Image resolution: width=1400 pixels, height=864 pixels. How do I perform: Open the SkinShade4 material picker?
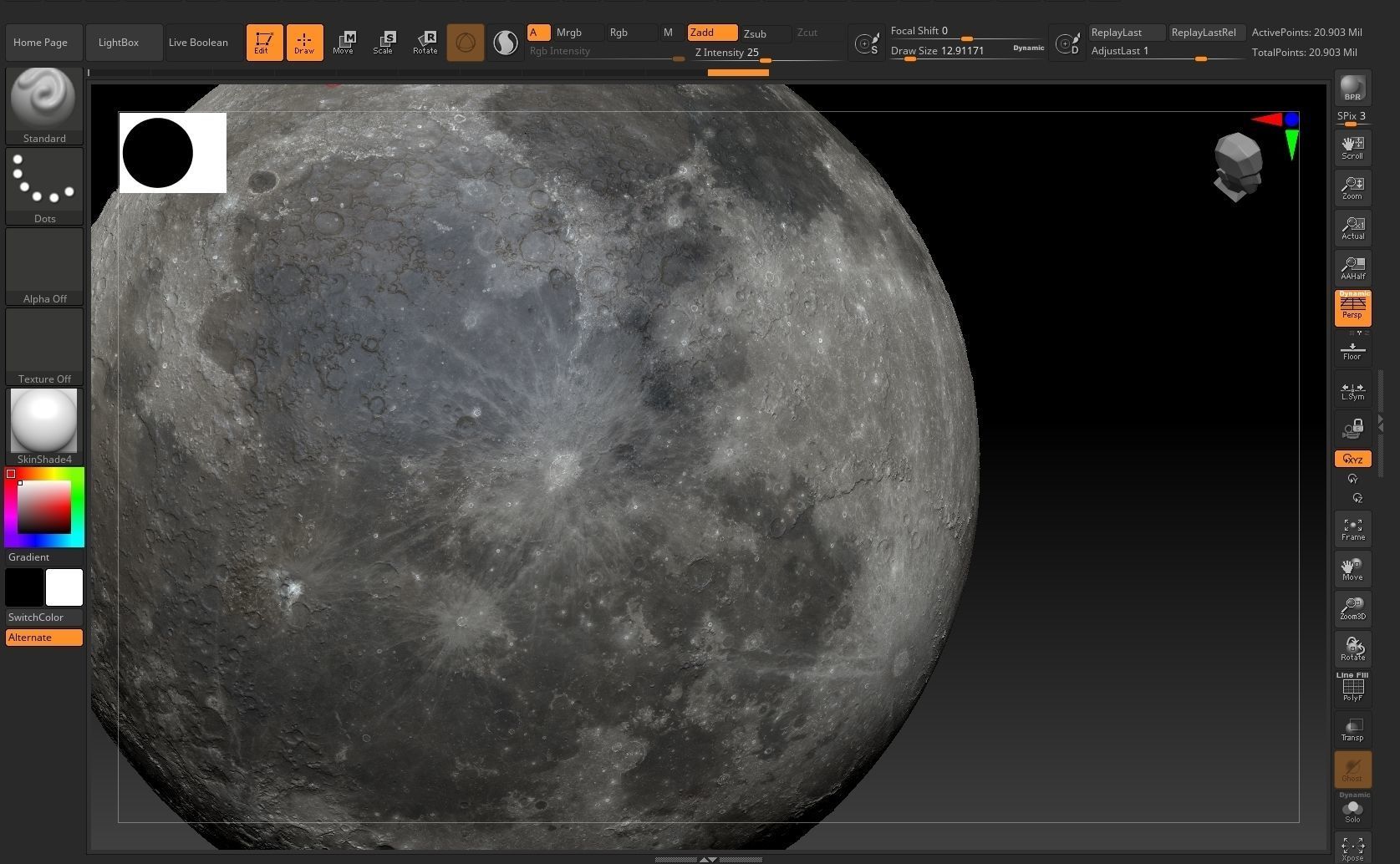point(43,426)
